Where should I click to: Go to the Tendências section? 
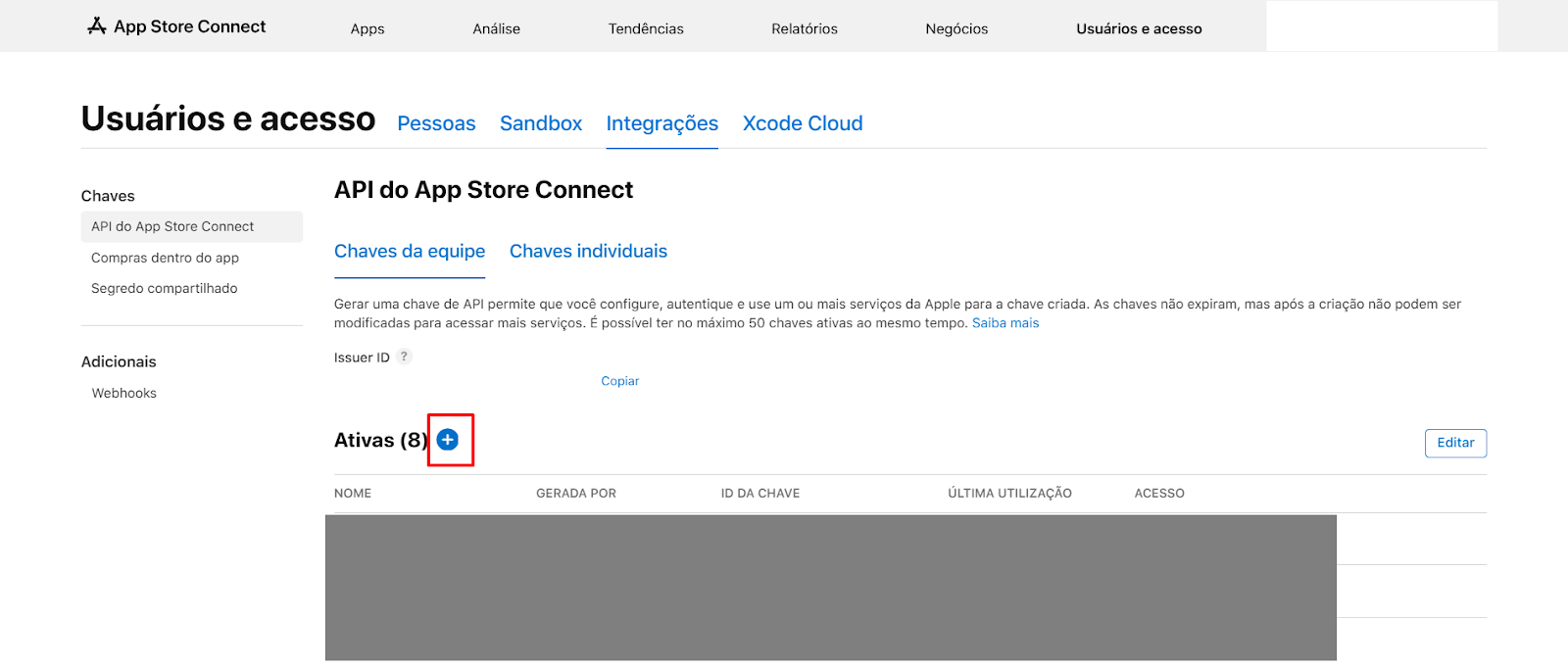click(646, 28)
